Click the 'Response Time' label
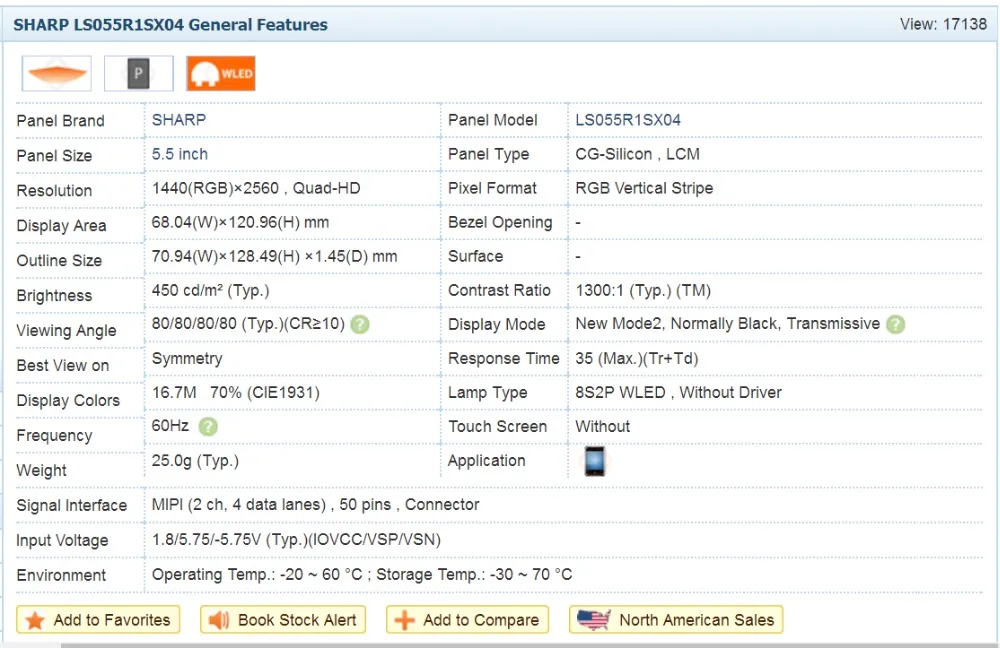Image resolution: width=1000 pixels, height=648 pixels. (504, 358)
